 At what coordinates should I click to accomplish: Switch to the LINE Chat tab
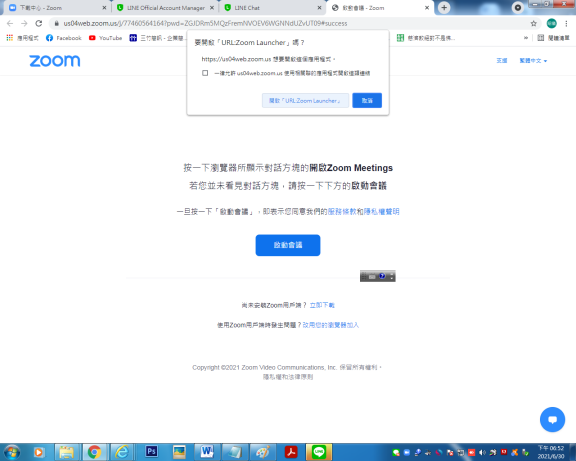click(273, 8)
